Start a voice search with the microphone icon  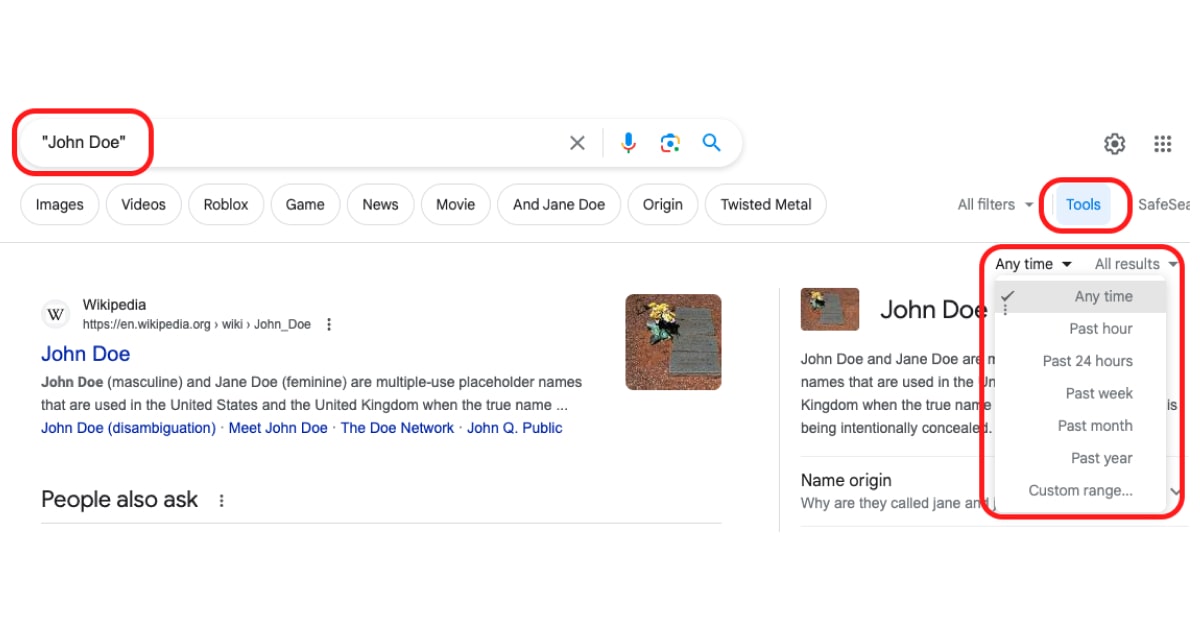click(x=628, y=143)
